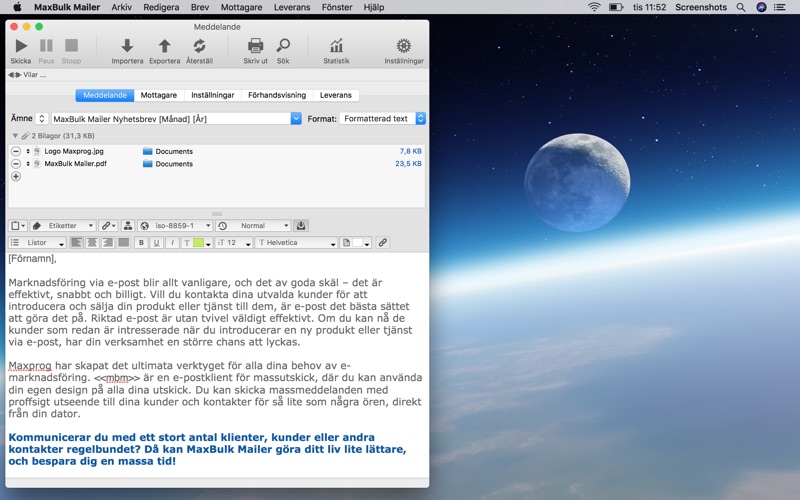Open the Normal priority dropdown
This screenshot has height=500, width=800.
point(253,226)
